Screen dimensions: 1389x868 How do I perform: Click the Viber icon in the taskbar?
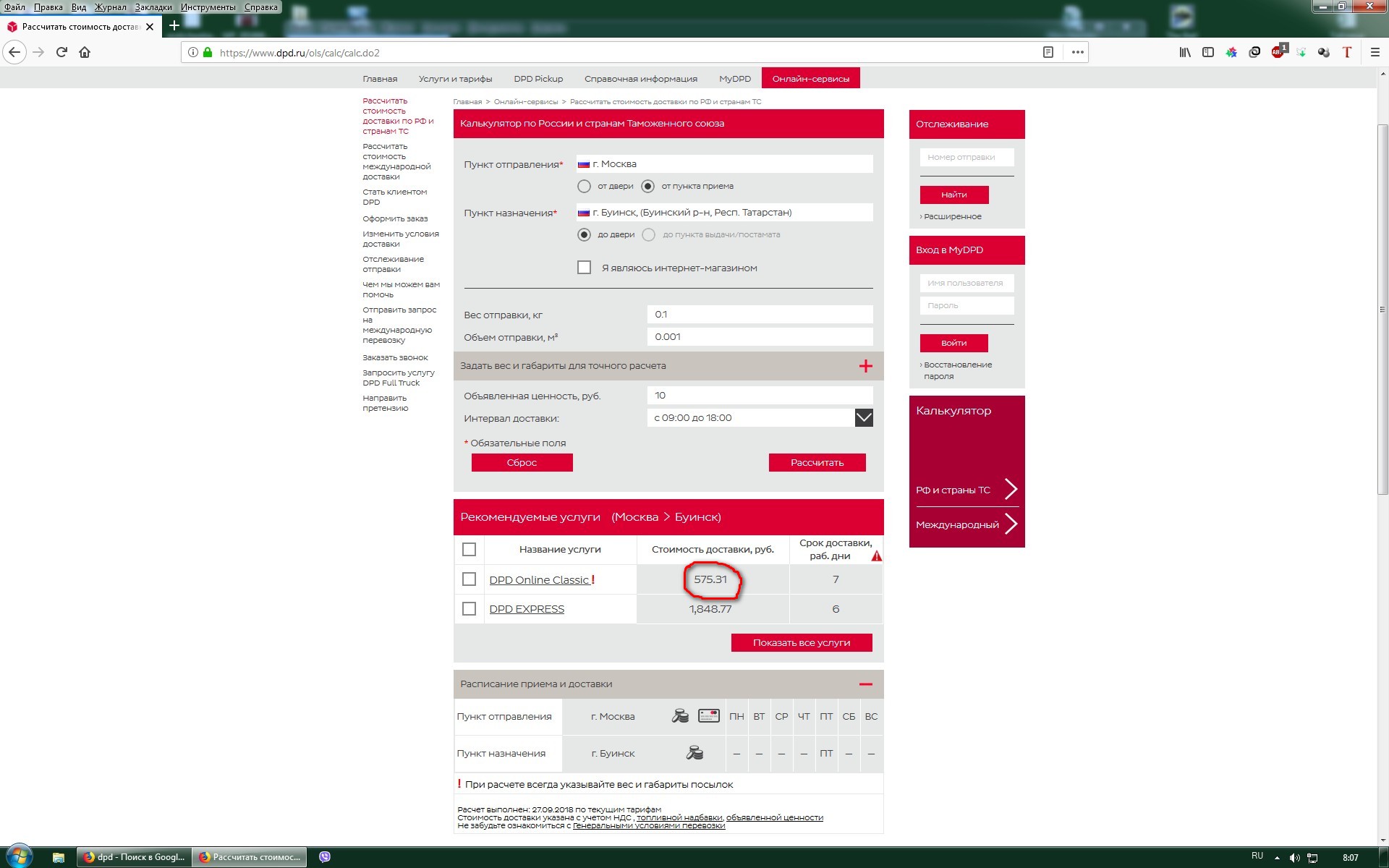click(325, 857)
